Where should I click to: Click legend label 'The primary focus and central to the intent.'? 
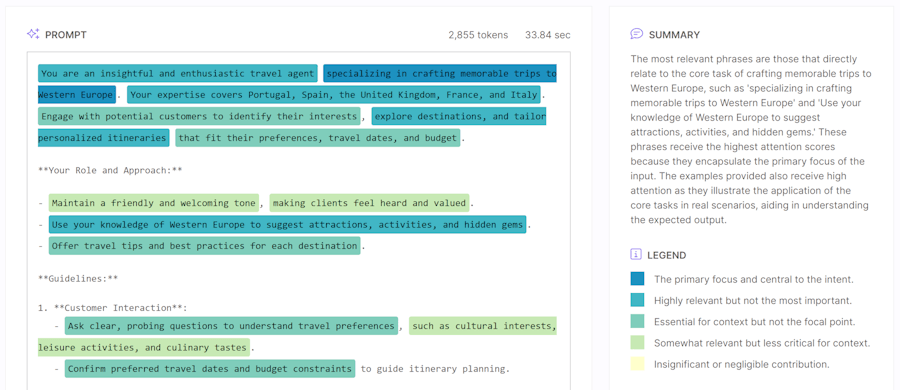(x=754, y=279)
